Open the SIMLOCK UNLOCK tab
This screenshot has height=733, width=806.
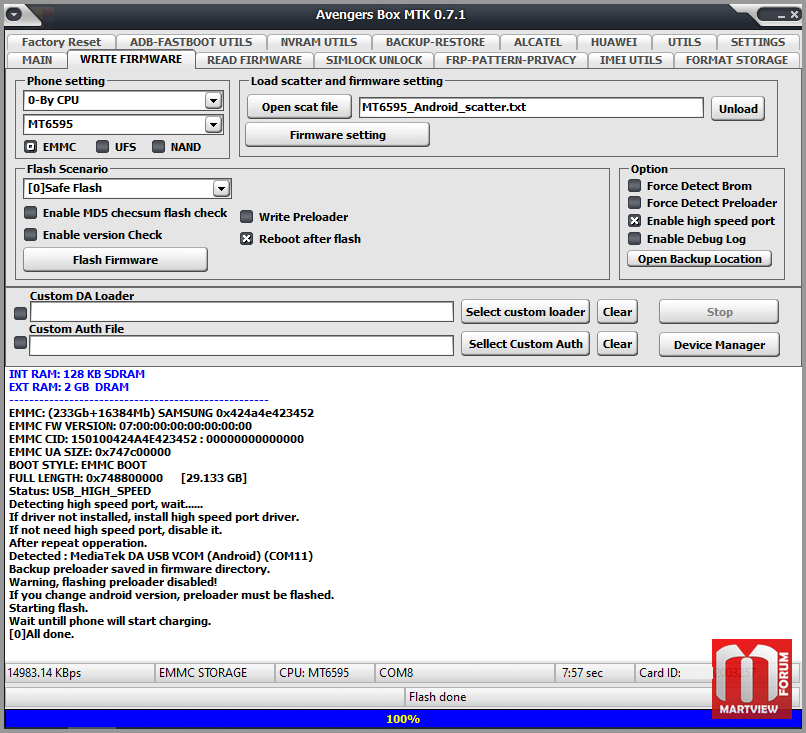(374, 60)
